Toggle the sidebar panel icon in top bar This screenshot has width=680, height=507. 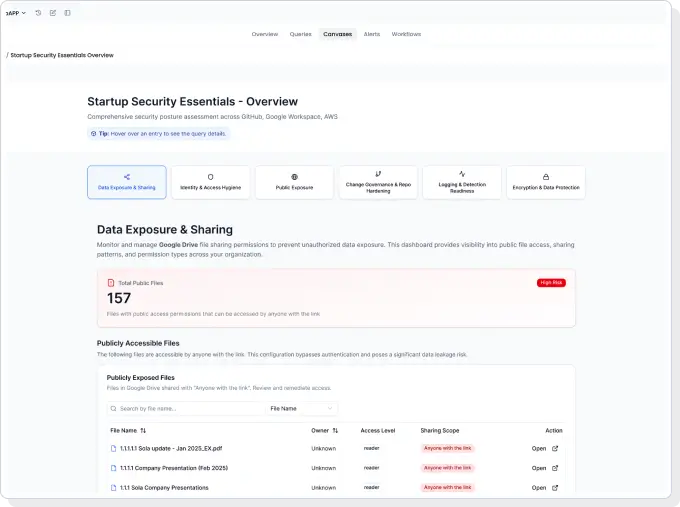67,13
